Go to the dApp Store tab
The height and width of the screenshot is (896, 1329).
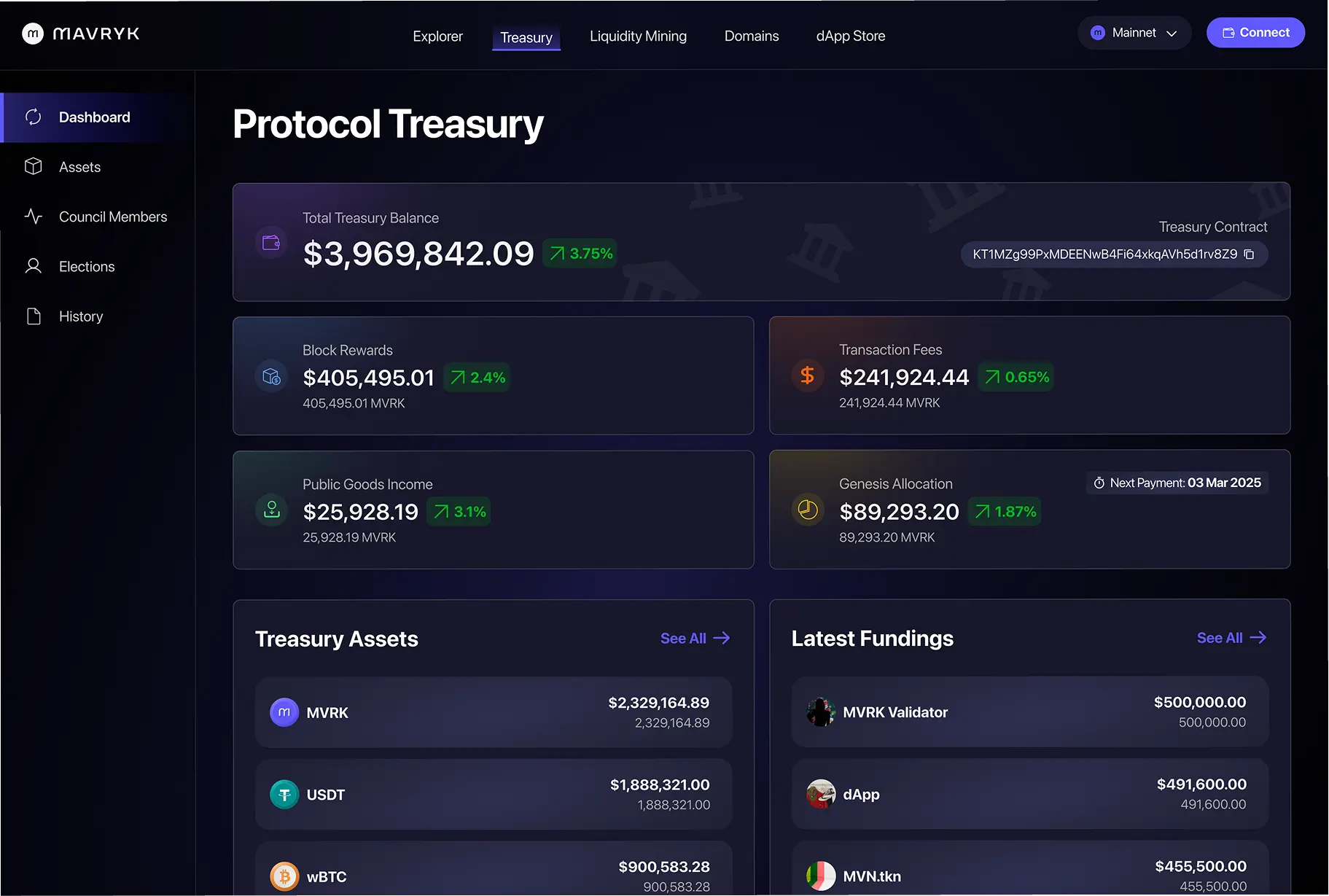point(850,36)
